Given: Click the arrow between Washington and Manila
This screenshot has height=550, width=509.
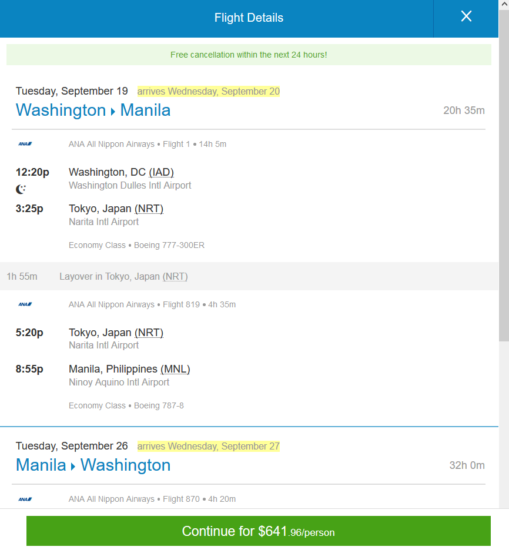Looking at the screenshot, I should pos(113,112).
